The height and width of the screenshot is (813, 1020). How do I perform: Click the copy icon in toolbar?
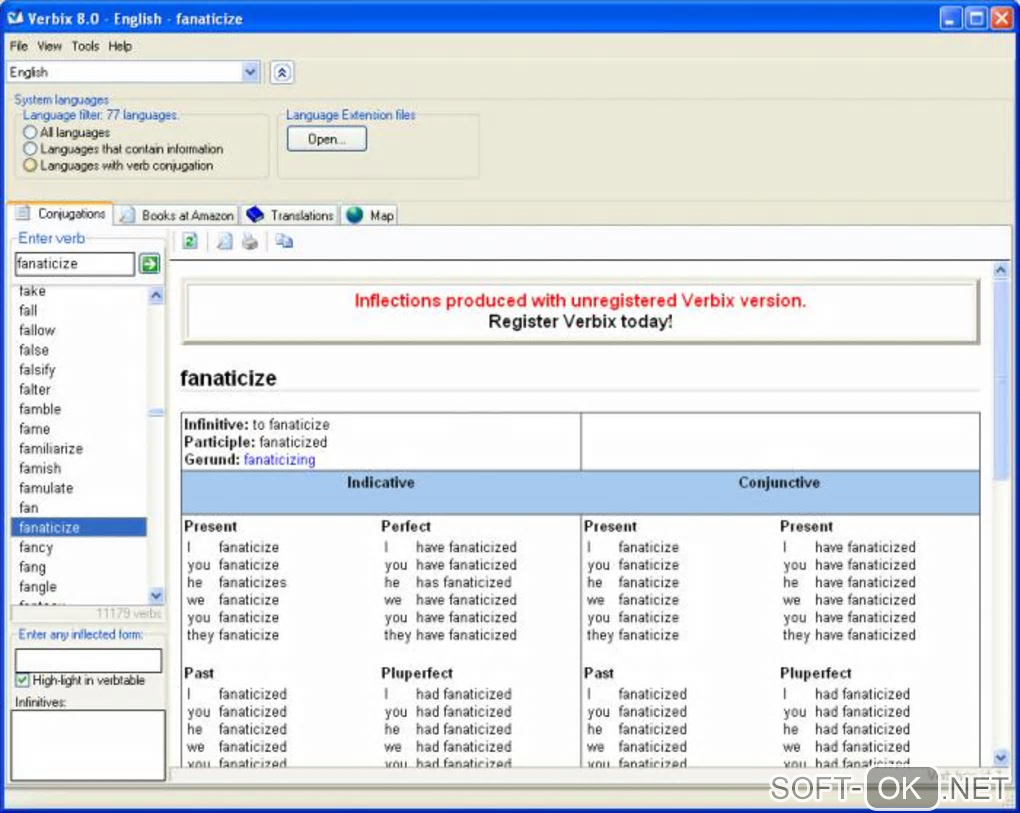284,241
